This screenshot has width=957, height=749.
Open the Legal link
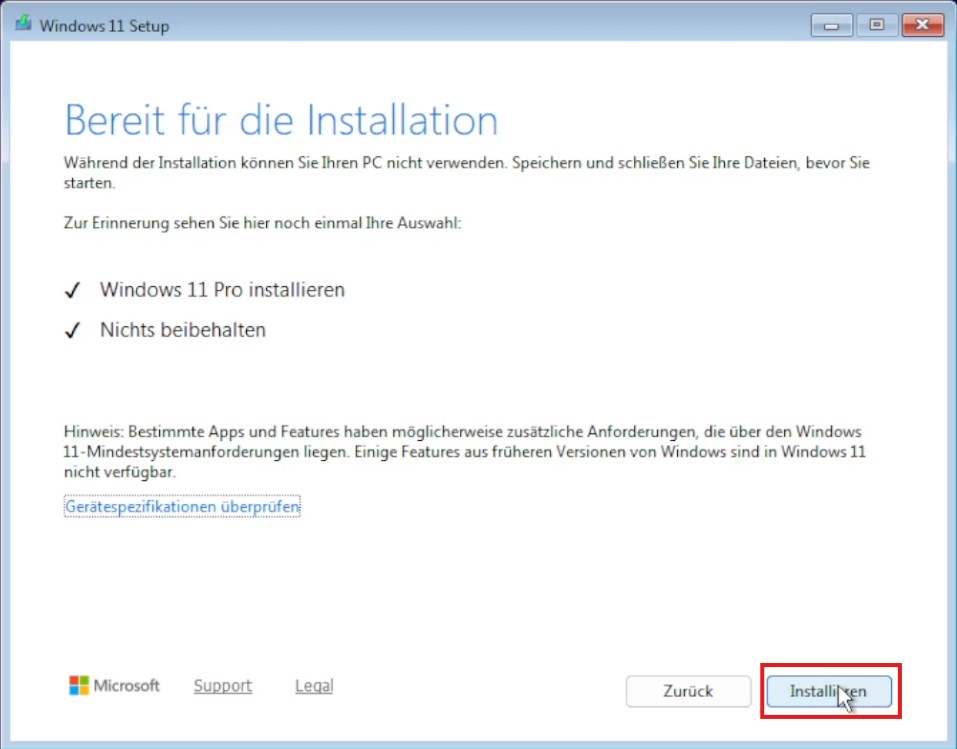pos(314,686)
